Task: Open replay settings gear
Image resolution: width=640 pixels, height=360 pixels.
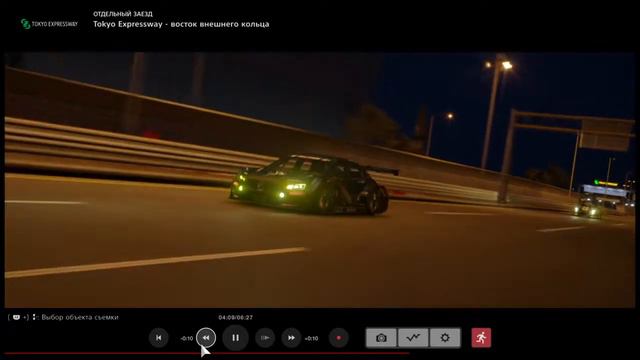Action: tap(445, 338)
